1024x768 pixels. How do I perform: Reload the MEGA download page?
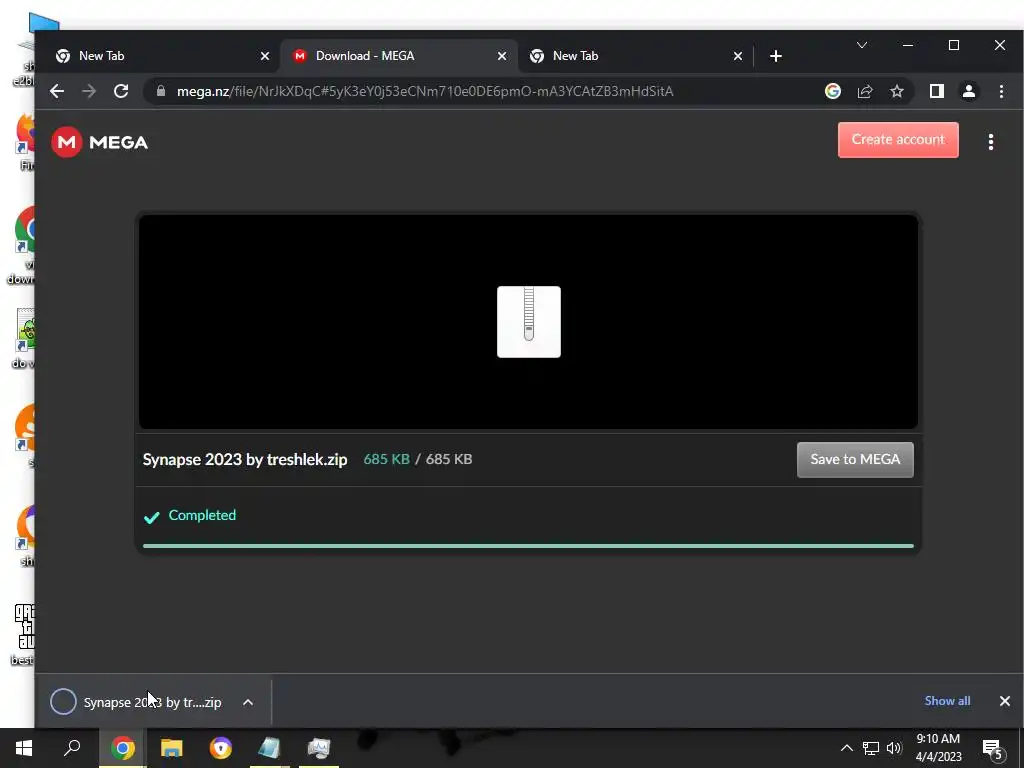coord(121,91)
